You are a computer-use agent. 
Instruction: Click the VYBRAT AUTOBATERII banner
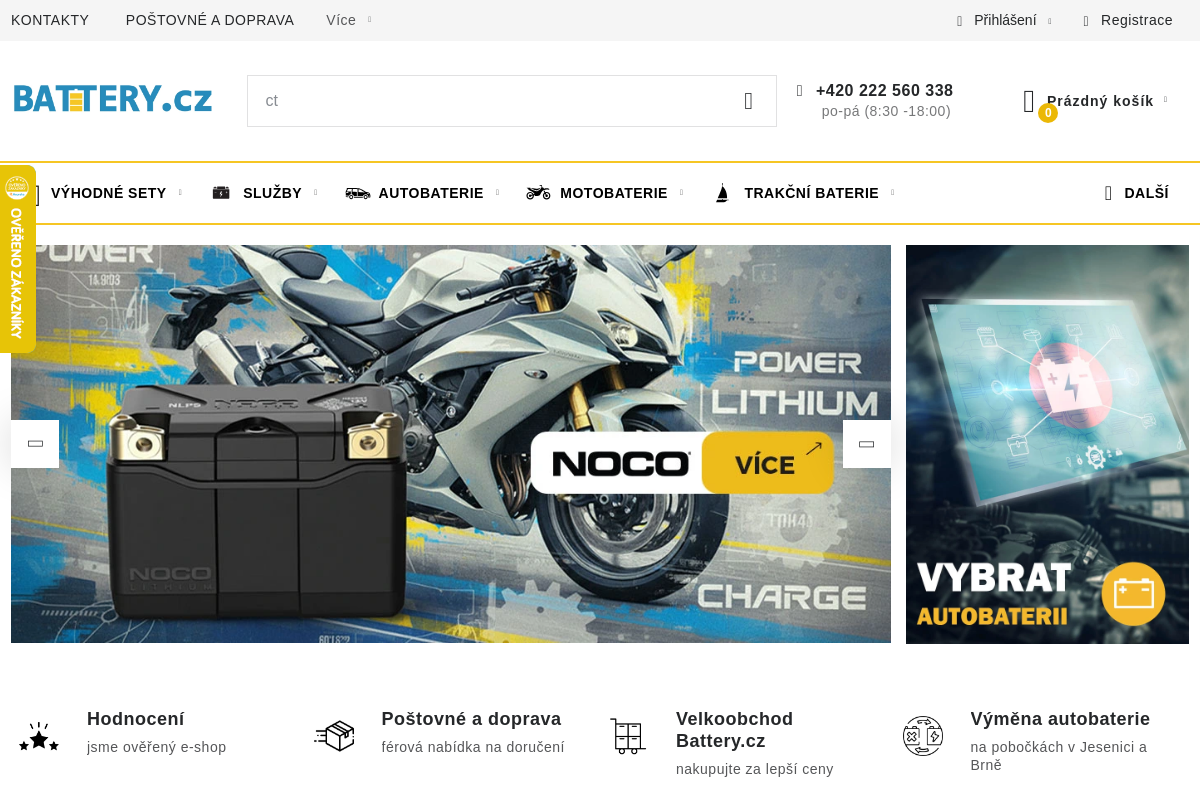[1047, 444]
